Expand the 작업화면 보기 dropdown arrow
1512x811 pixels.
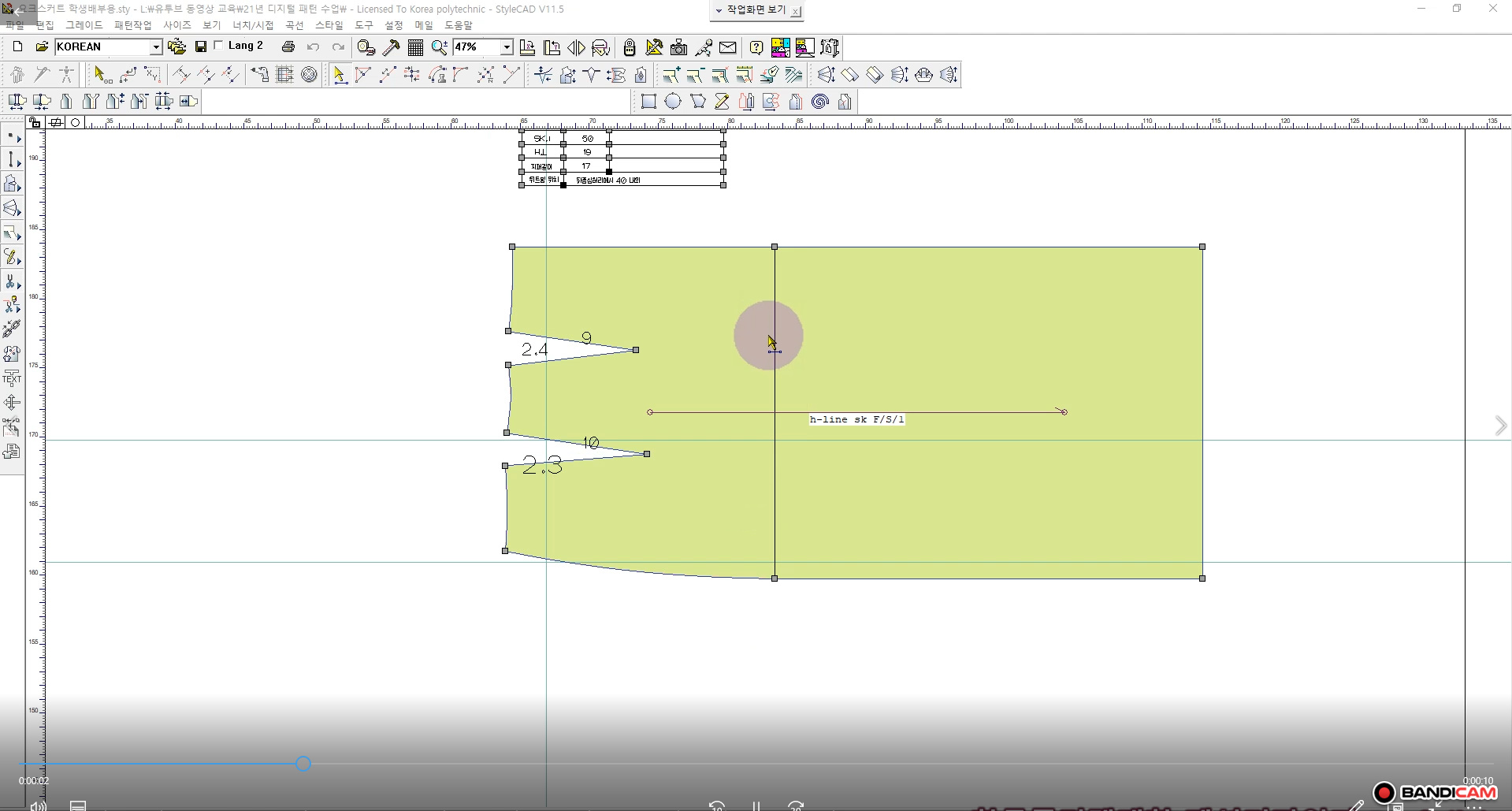point(719,10)
